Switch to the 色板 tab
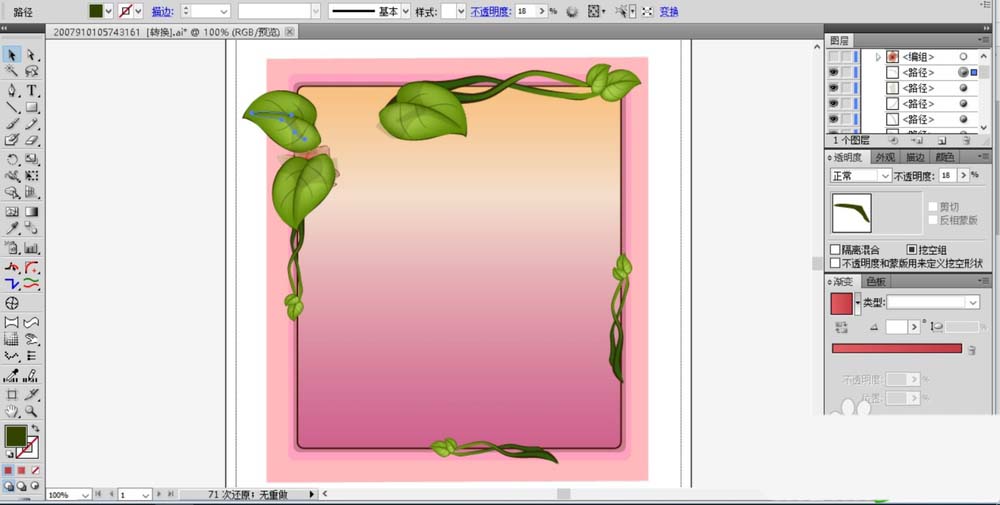 point(875,282)
